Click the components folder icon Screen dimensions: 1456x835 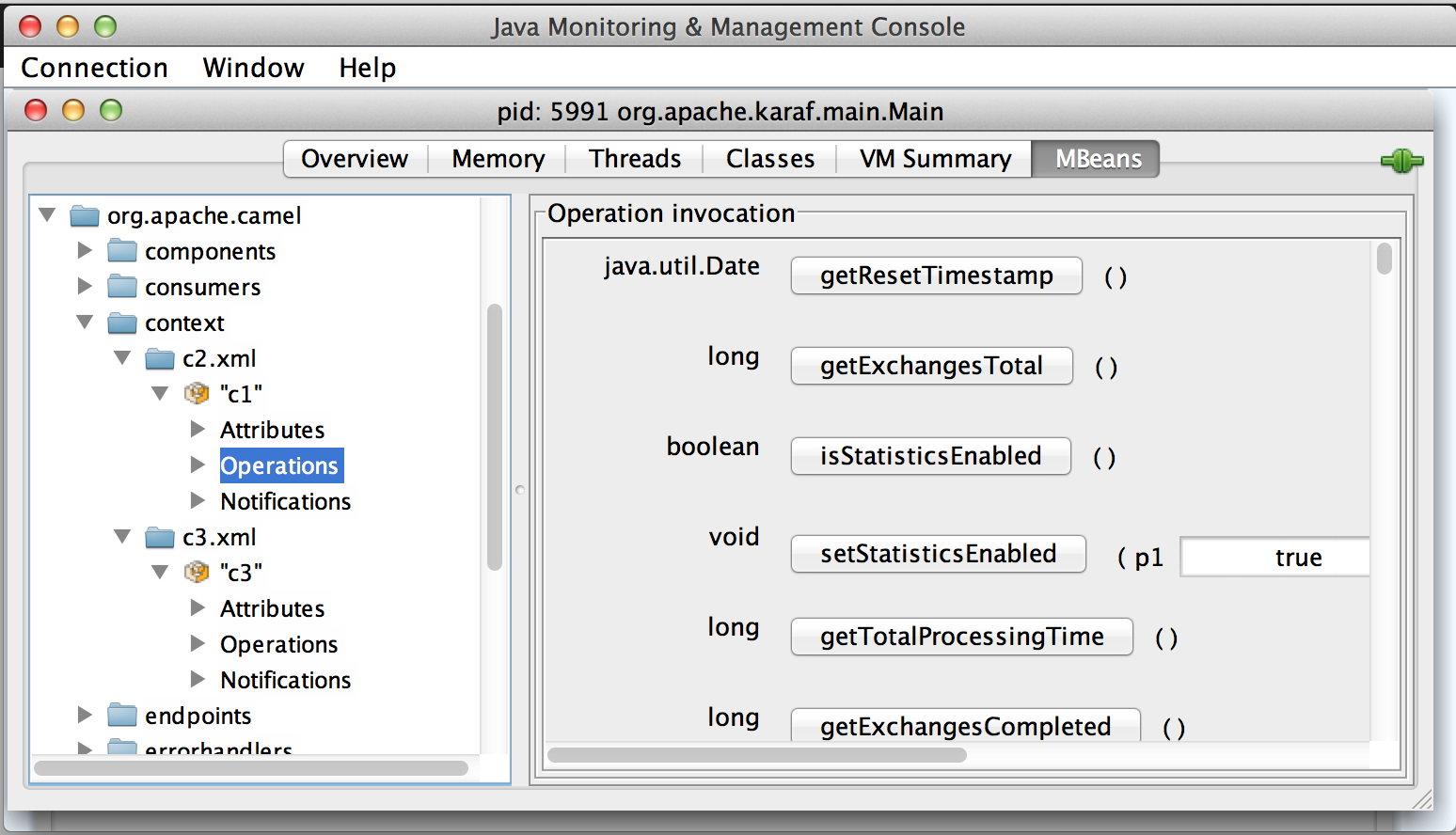122,251
